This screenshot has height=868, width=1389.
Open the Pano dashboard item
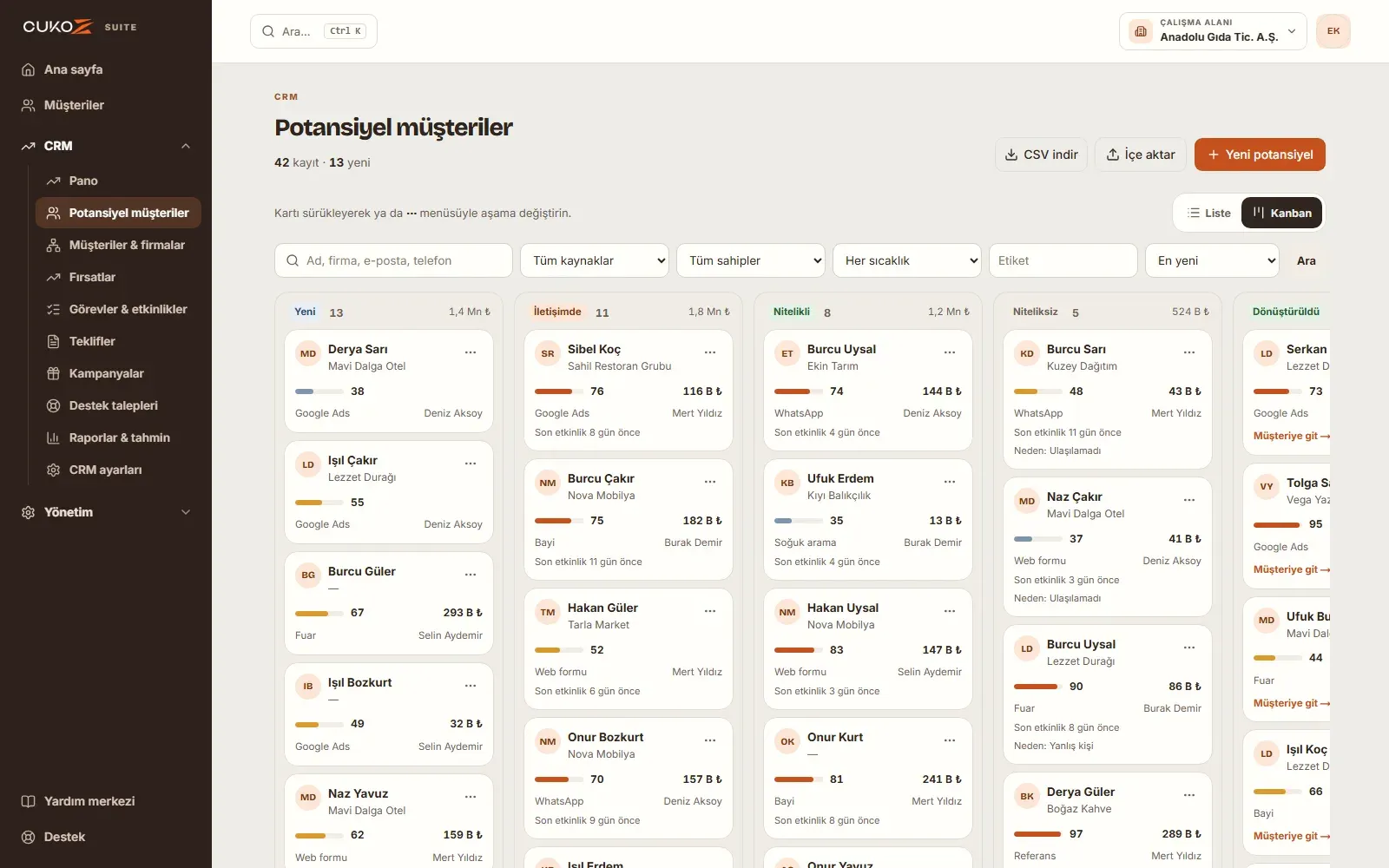point(118,181)
